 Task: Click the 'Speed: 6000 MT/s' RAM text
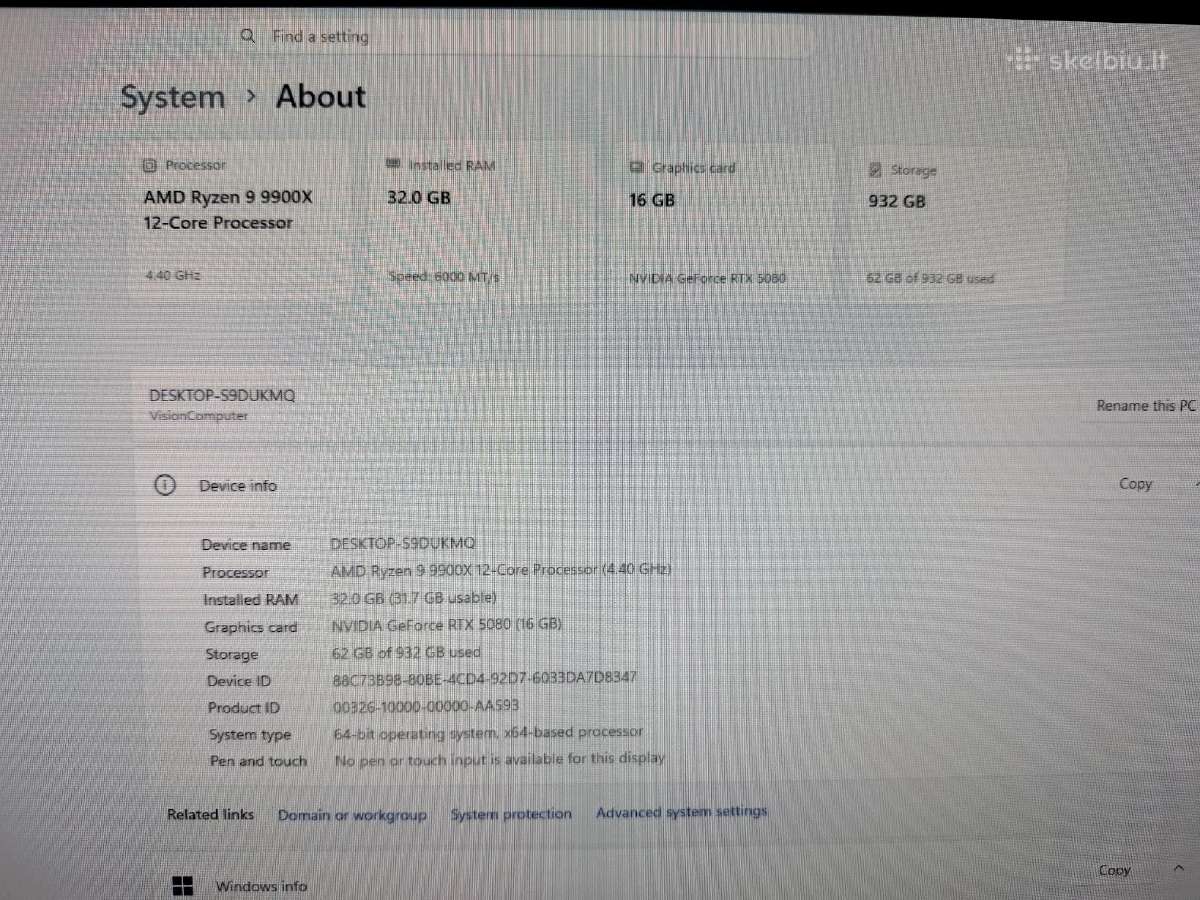(444, 277)
